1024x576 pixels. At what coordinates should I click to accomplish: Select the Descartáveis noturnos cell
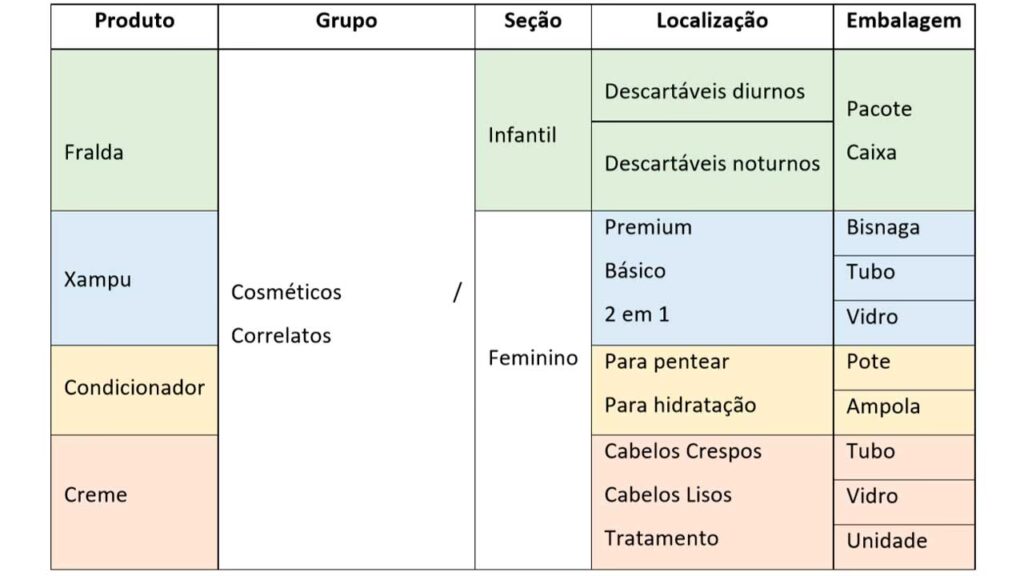pos(712,164)
